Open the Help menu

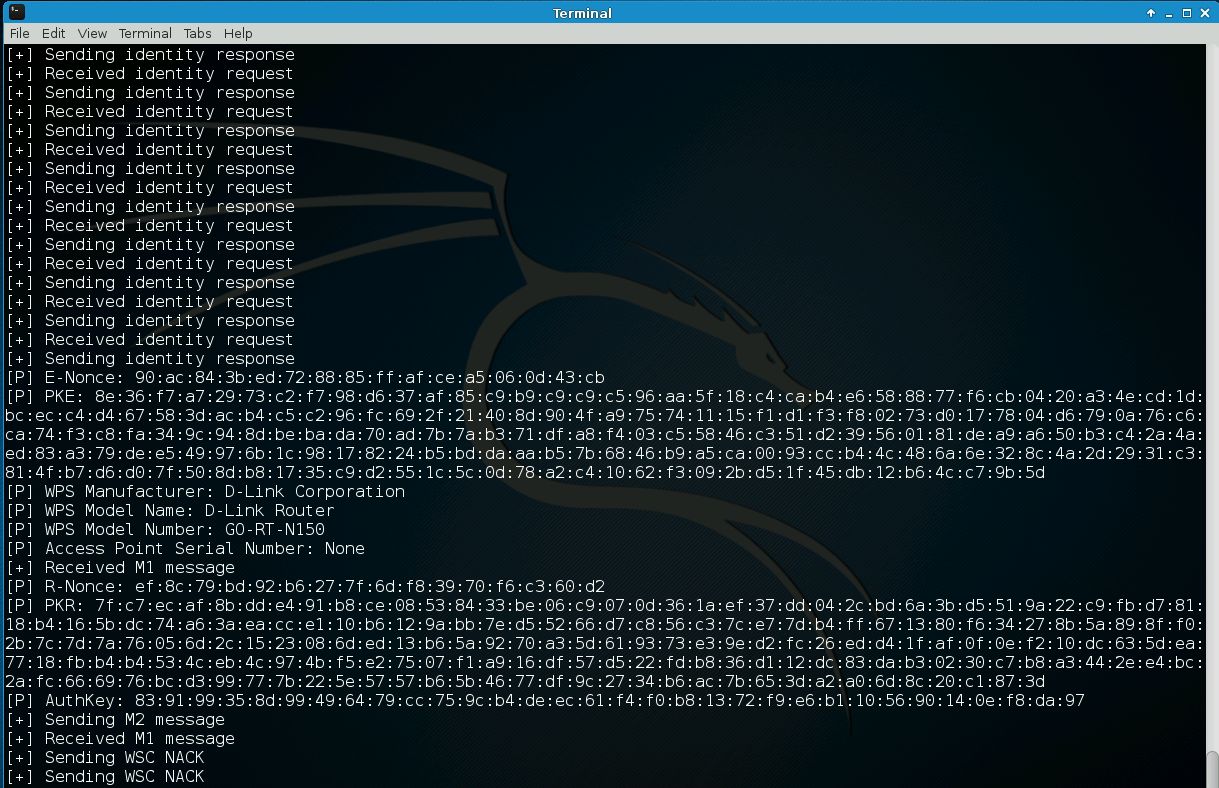tap(238, 33)
